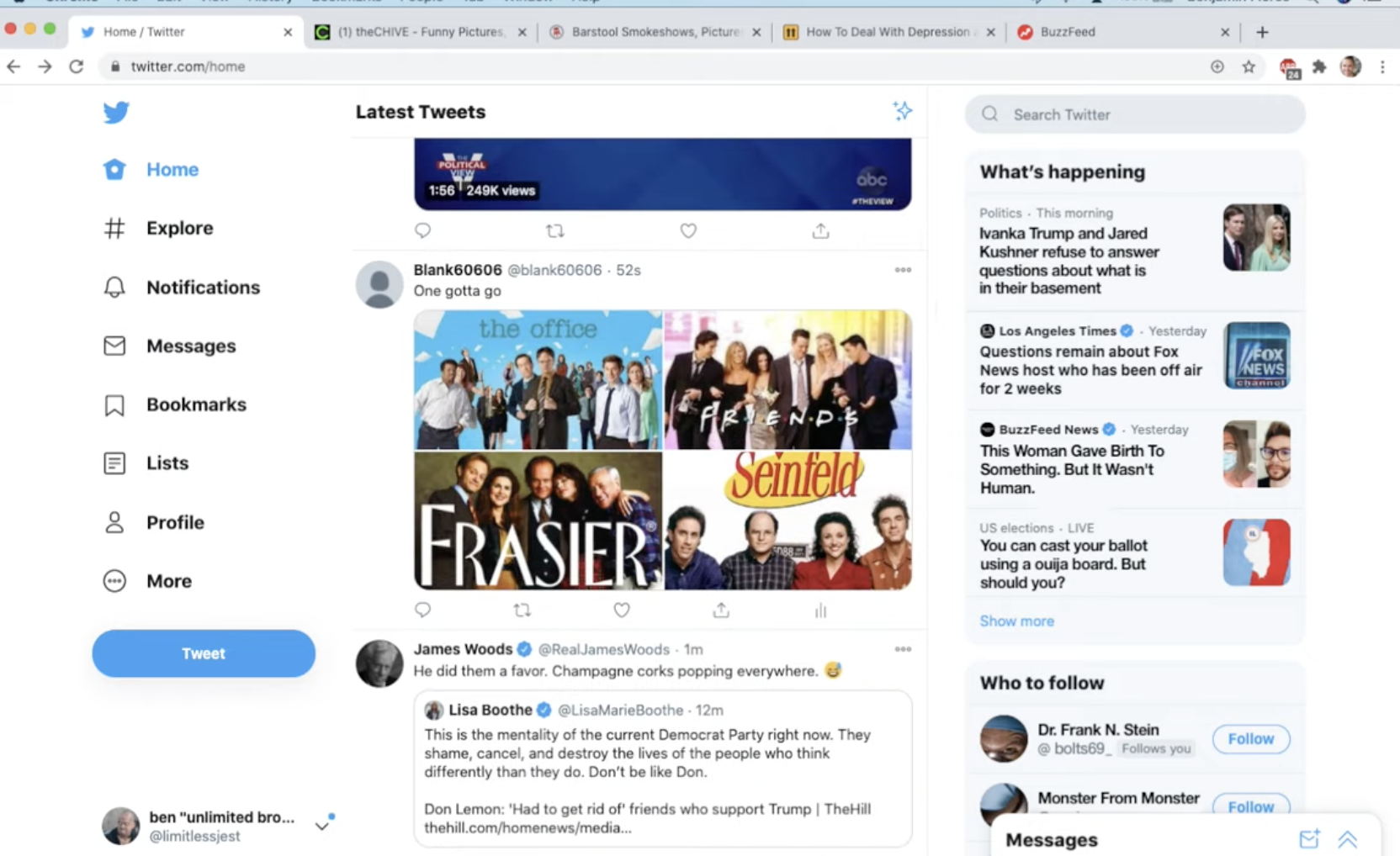The image size is (1400, 856).
Task: Close the BuzzFeed tab
Action: click(1225, 32)
